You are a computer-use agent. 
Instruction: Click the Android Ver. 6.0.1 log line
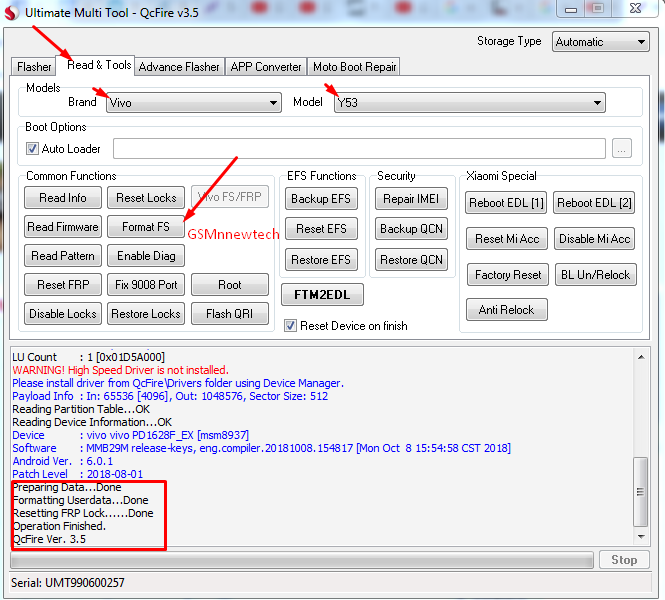pyautogui.click(x=62, y=461)
